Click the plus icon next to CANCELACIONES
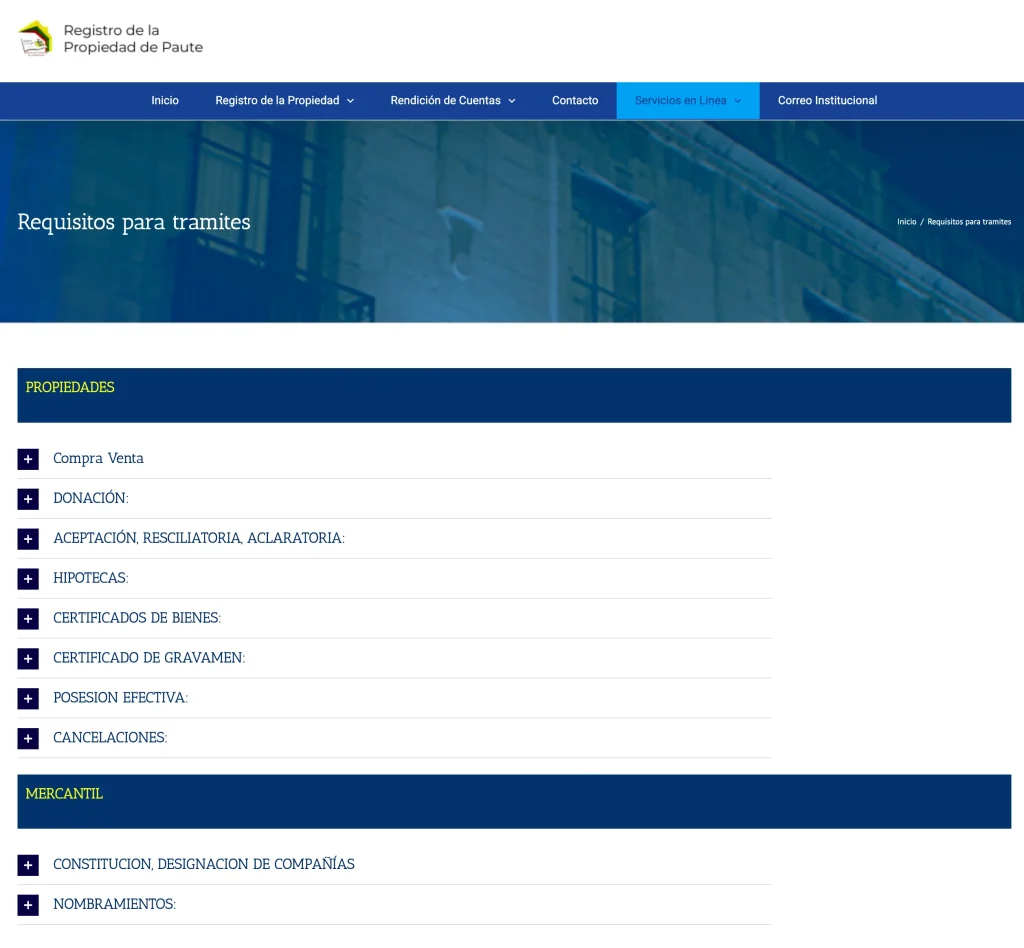Screen dimensions: 1024x948 click(x=28, y=738)
